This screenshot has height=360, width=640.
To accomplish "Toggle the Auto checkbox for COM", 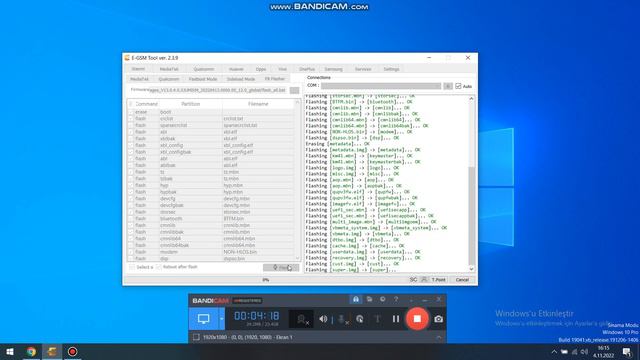I will (458, 86).
